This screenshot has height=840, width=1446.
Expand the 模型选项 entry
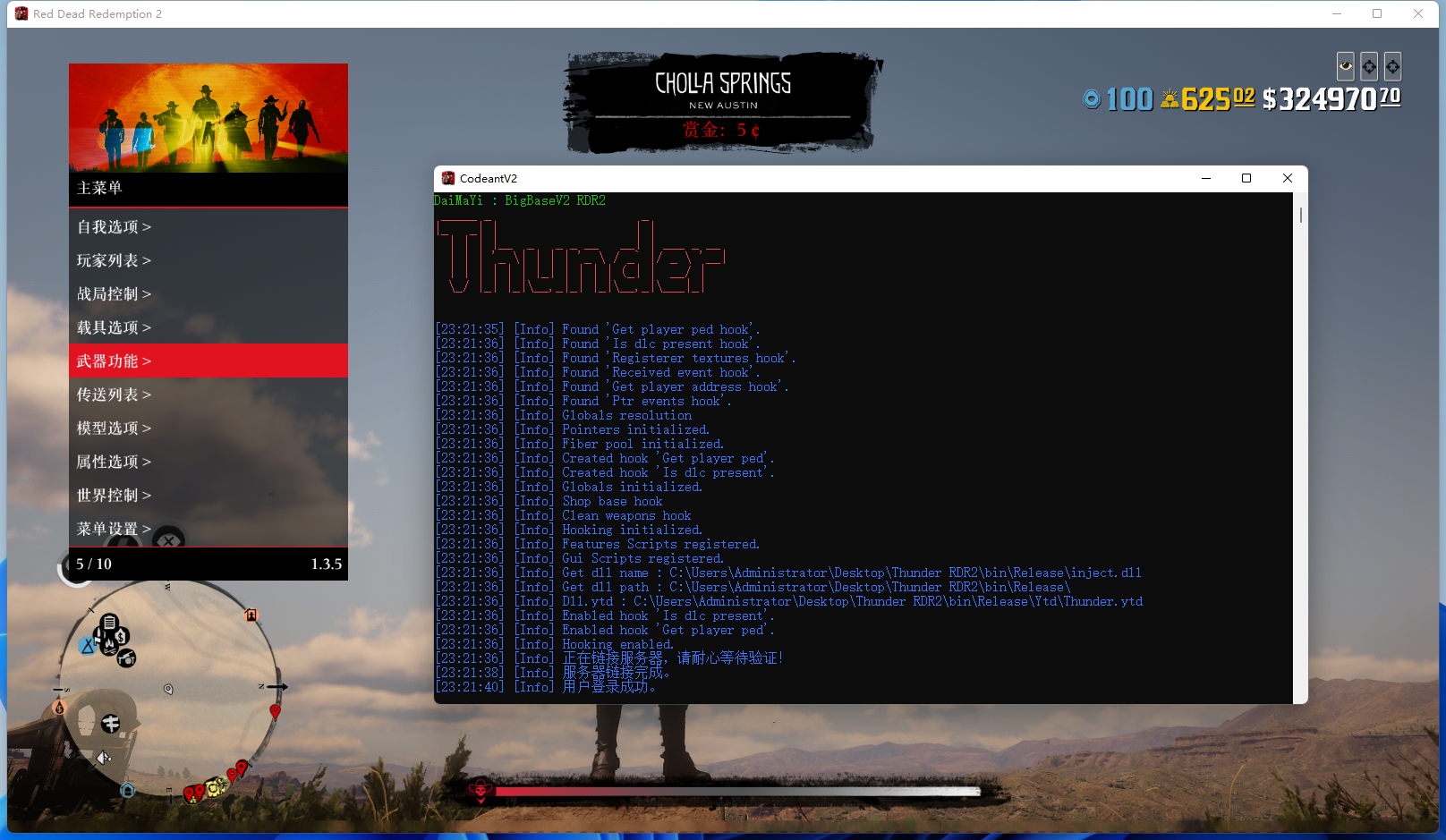[x=208, y=428]
